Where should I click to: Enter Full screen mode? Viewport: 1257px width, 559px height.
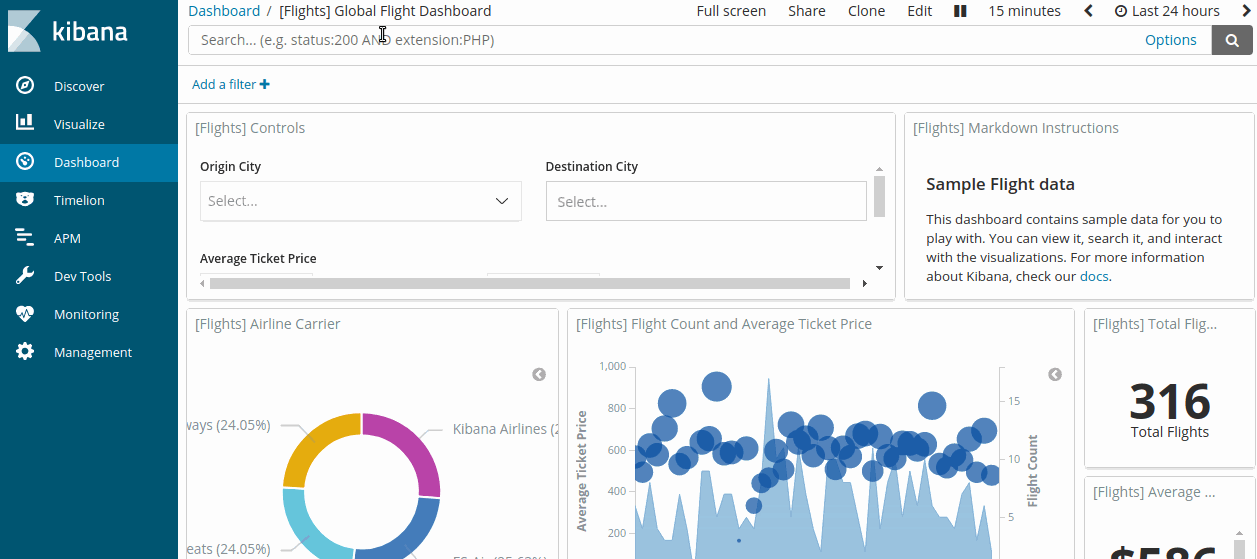(x=731, y=11)
